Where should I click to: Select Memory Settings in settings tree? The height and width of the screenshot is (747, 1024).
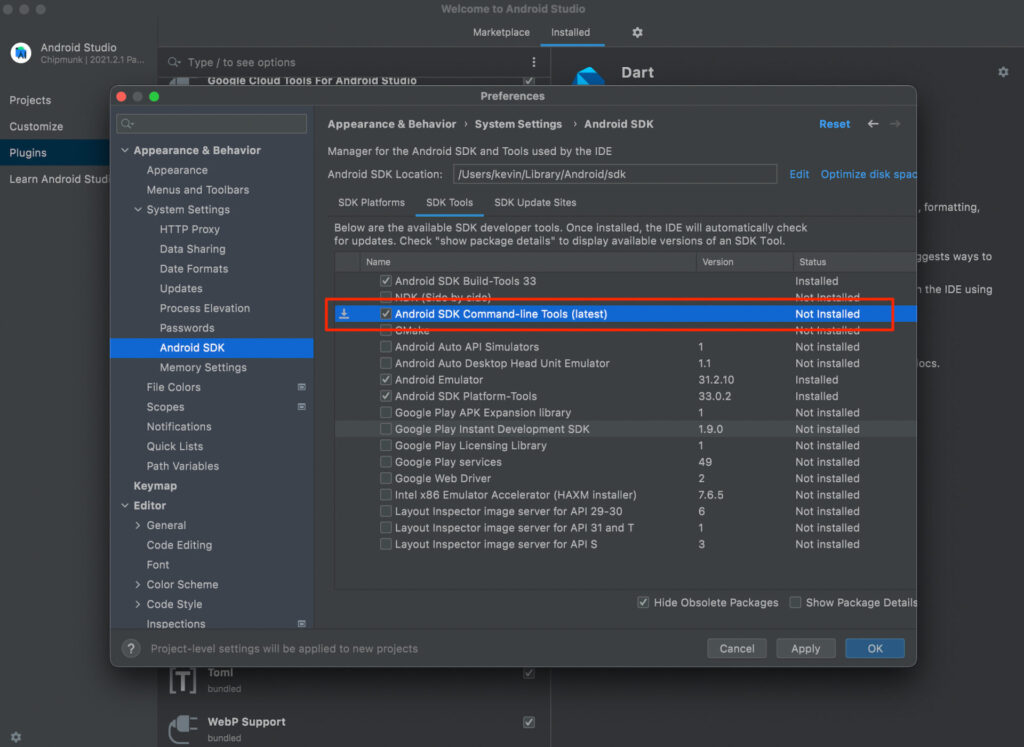pos(203,368)
